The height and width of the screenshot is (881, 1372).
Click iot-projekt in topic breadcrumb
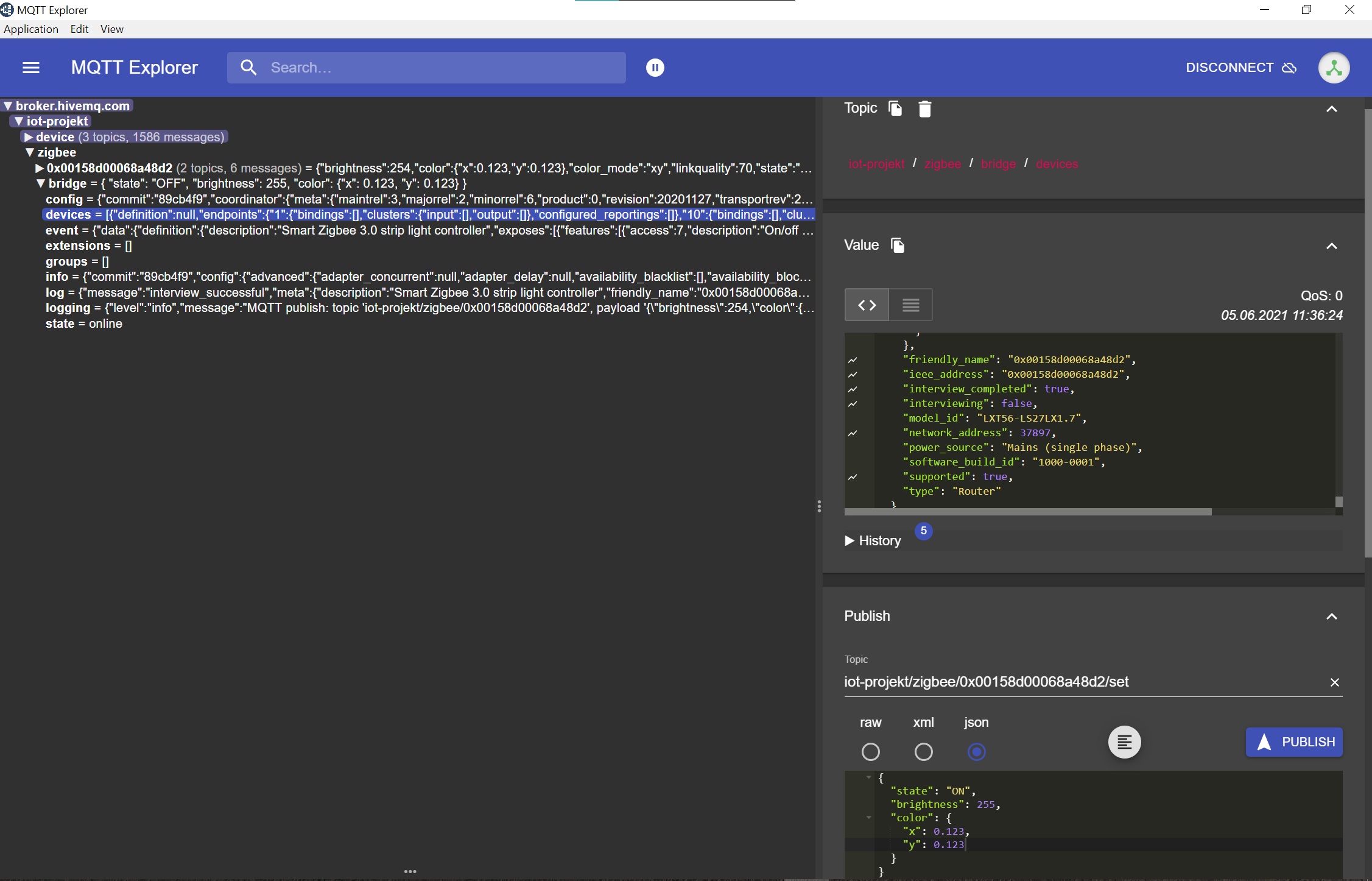click(x=876, y=164)
